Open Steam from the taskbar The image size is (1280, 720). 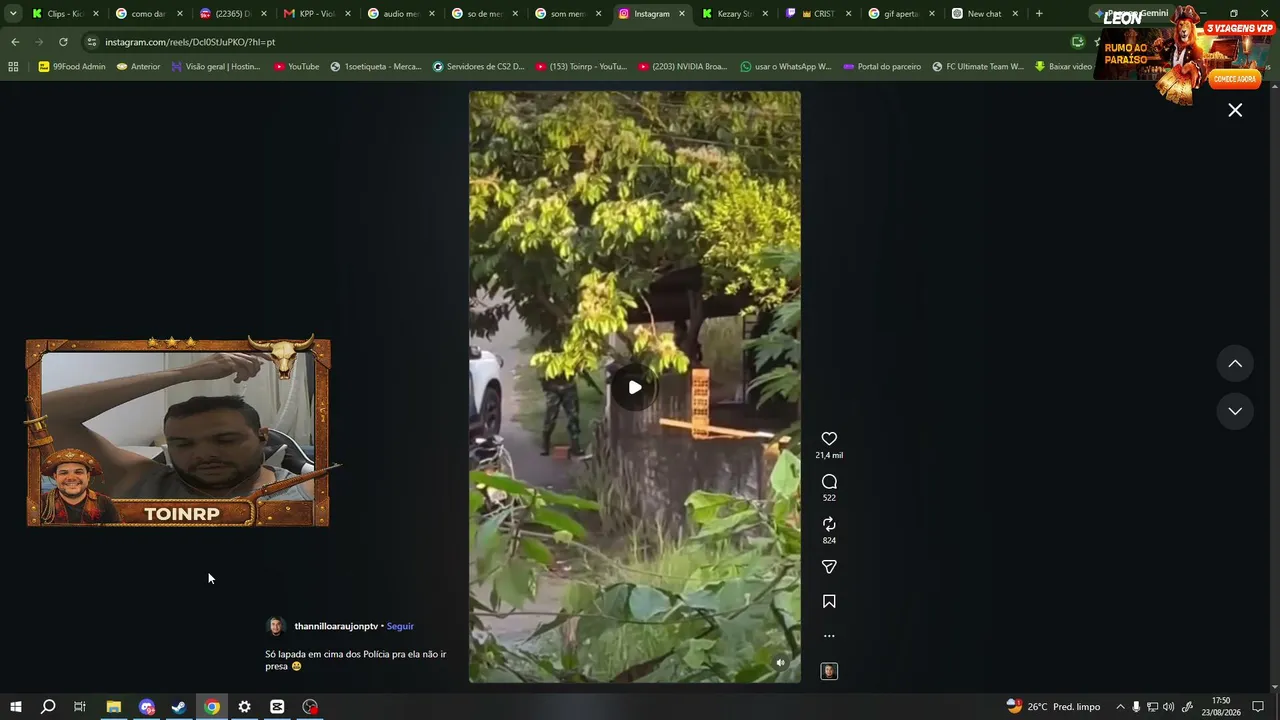coord(179,707)
